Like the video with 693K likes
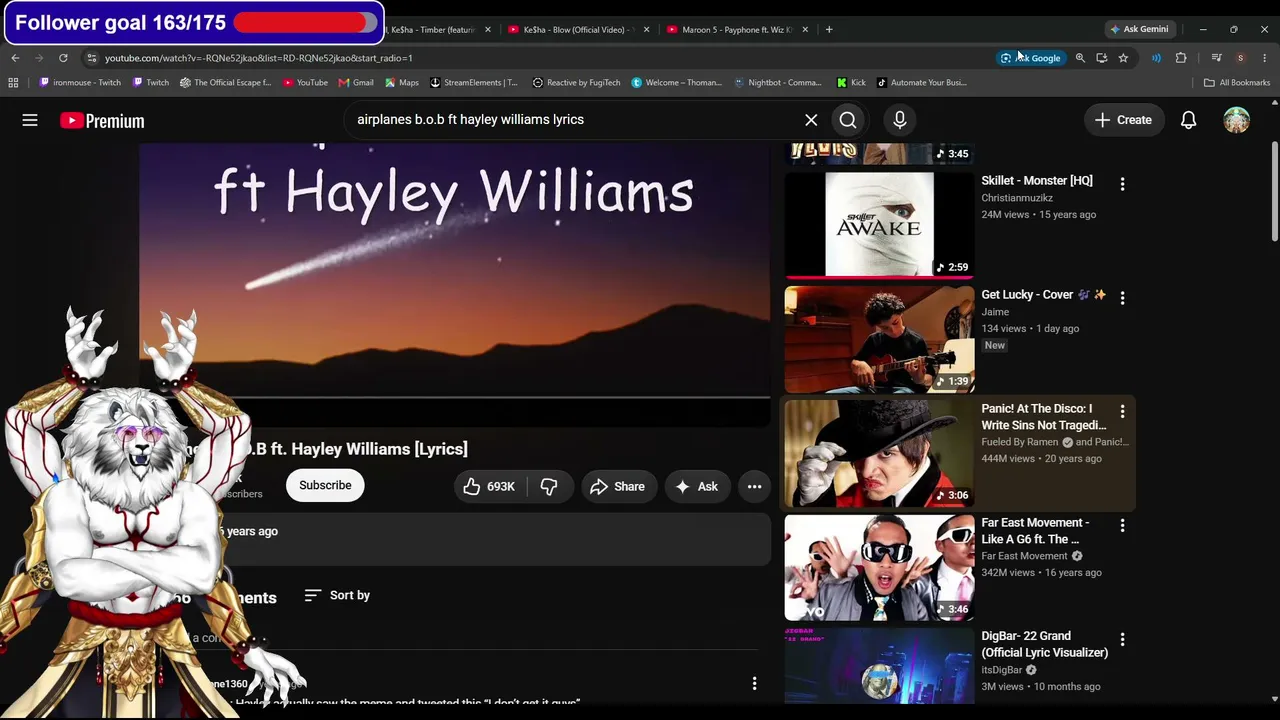The width and height of the screenshot is (1280, 720). (489, 486)
